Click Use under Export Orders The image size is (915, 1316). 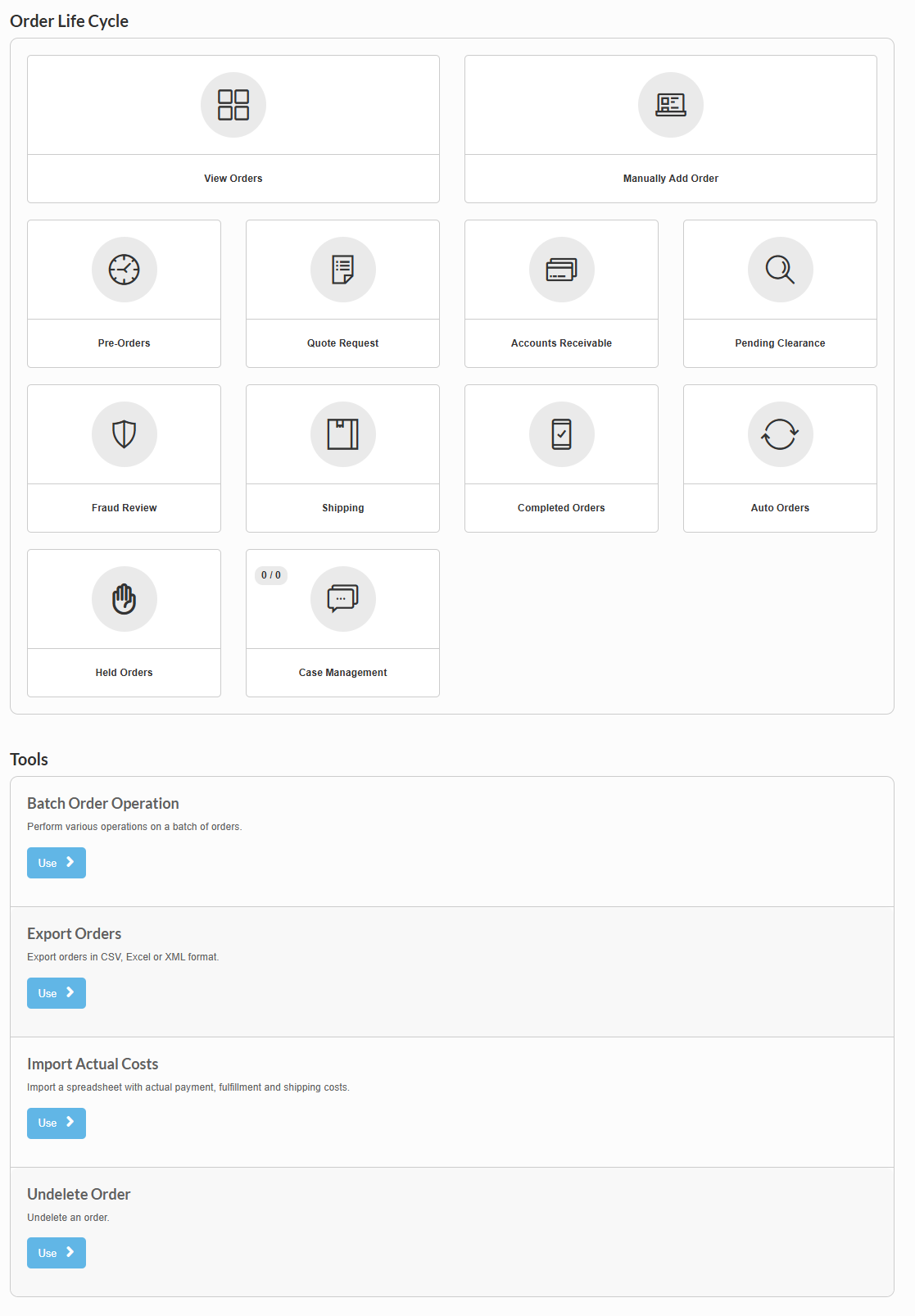tap(57, 993)
